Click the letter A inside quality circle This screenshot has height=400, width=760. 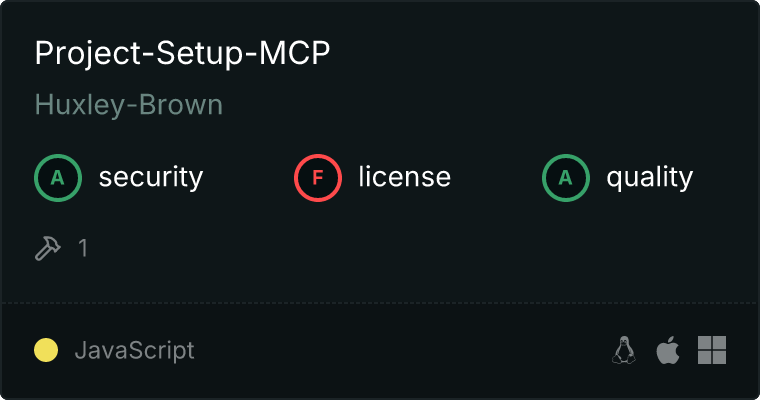pos(566,178)
